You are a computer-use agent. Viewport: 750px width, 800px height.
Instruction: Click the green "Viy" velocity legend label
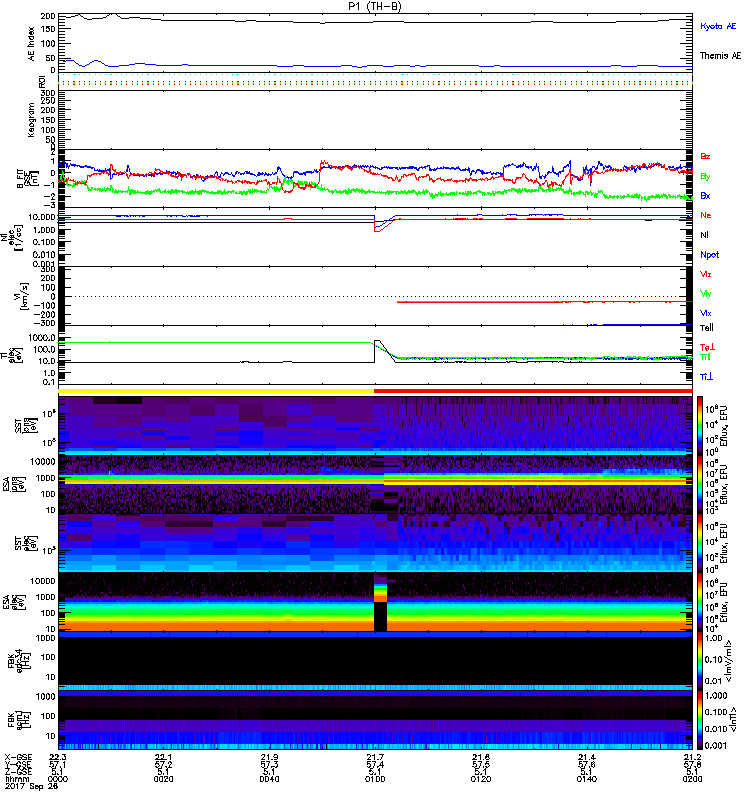point(705,294)
